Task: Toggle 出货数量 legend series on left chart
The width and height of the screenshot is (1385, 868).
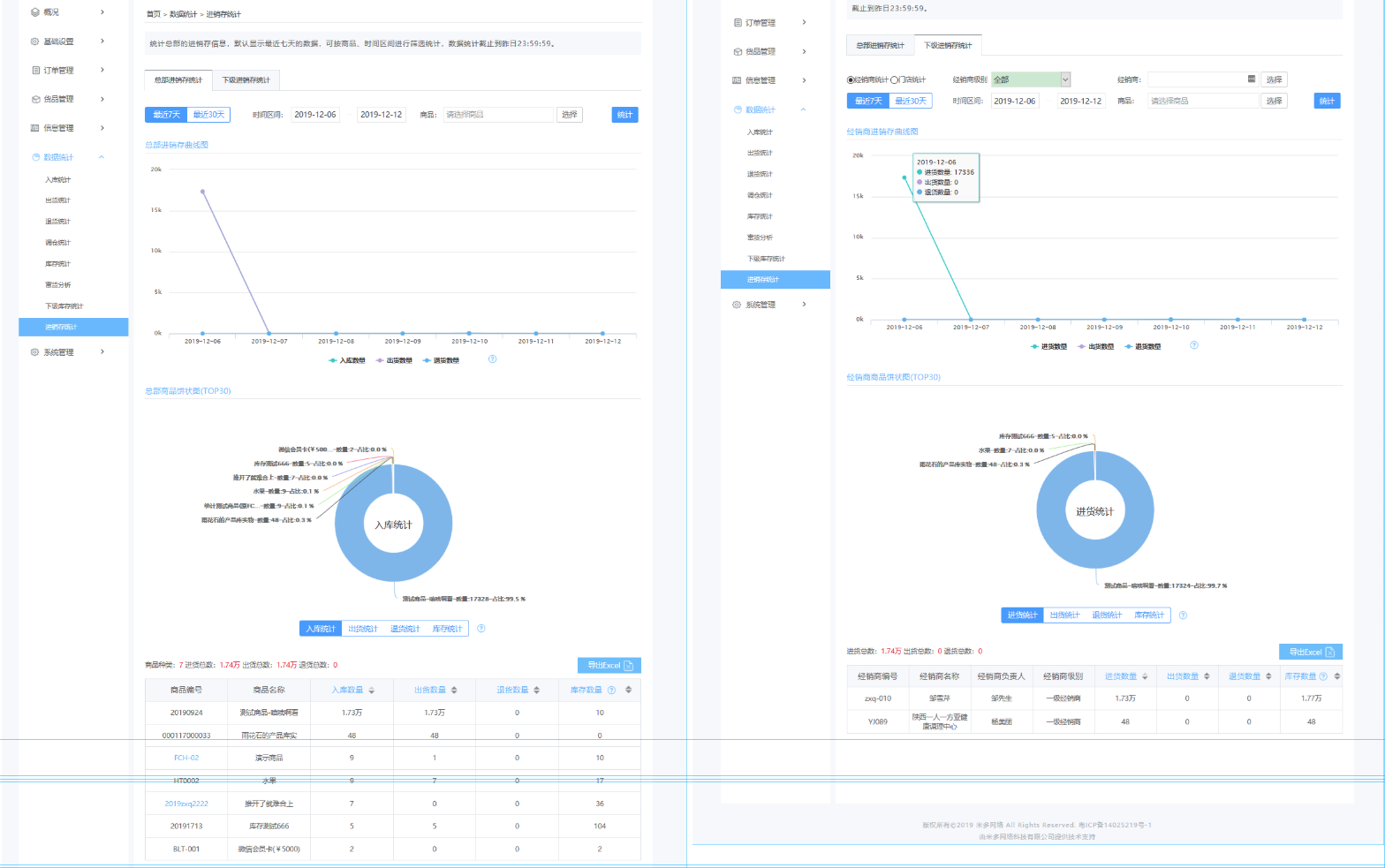Action: click(x=394, y=360)
